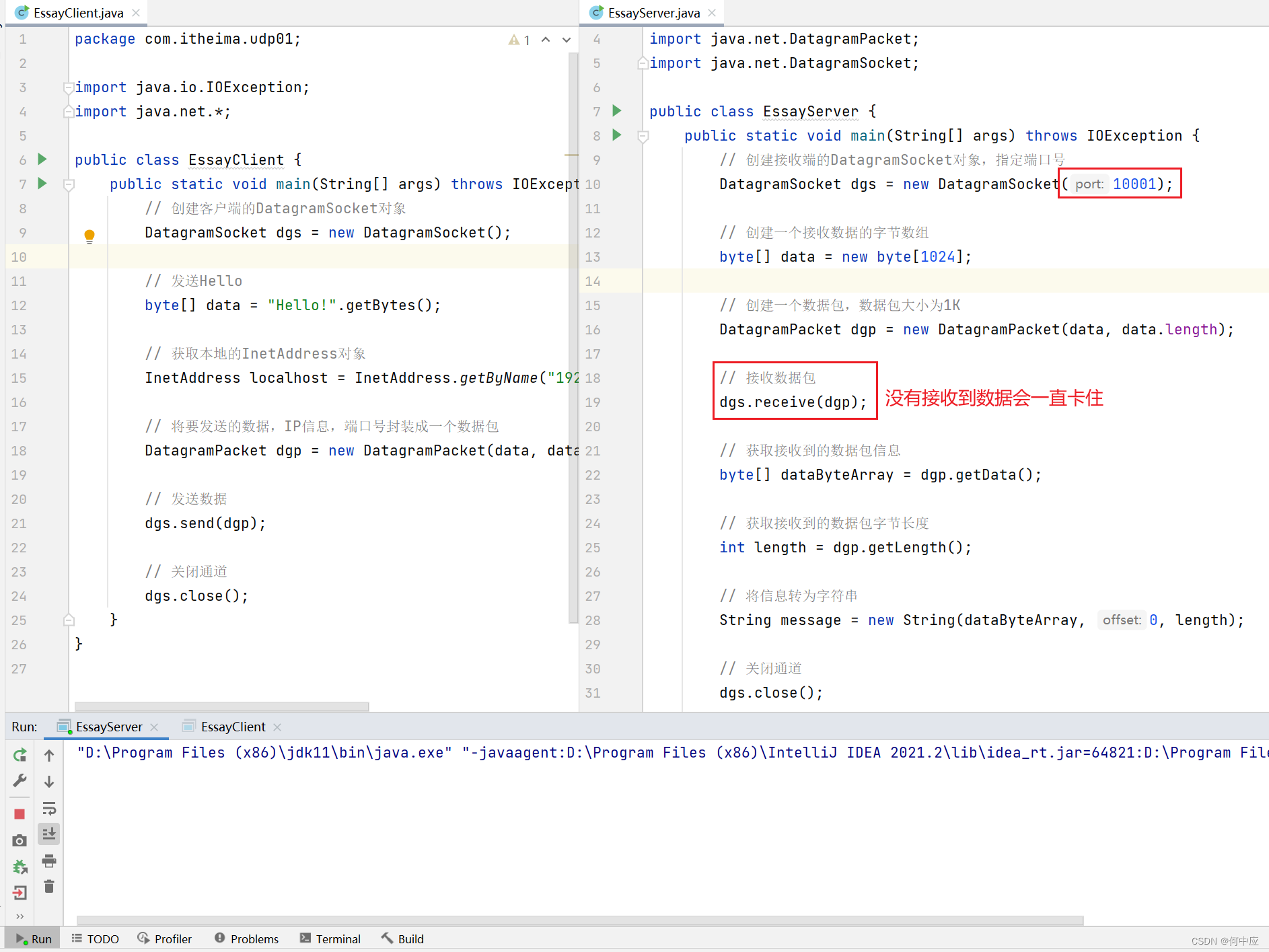The height and width of the screenshot is (952, 1269).
Task: Click the exit icon in Run toolbar
Action: pyautogui.click(x=20, y=893)
